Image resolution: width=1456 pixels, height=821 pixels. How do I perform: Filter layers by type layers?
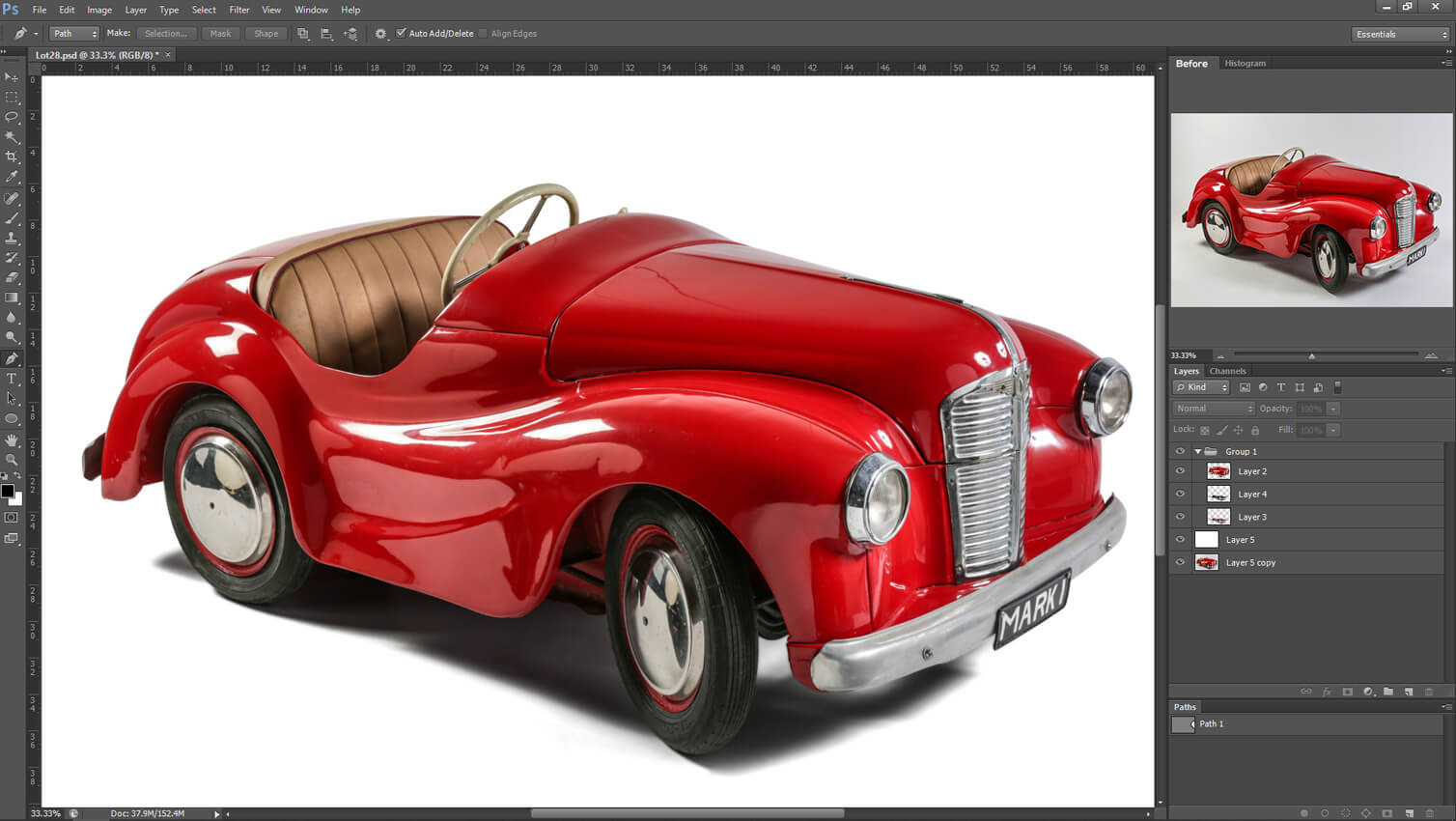1281,387
